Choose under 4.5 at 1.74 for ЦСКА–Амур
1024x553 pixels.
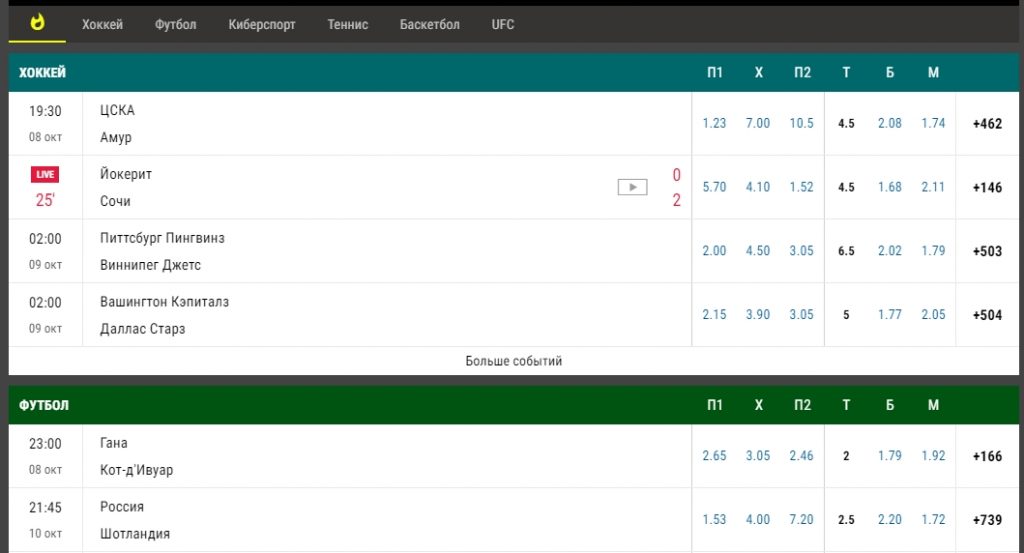click(x=933, y=123)
